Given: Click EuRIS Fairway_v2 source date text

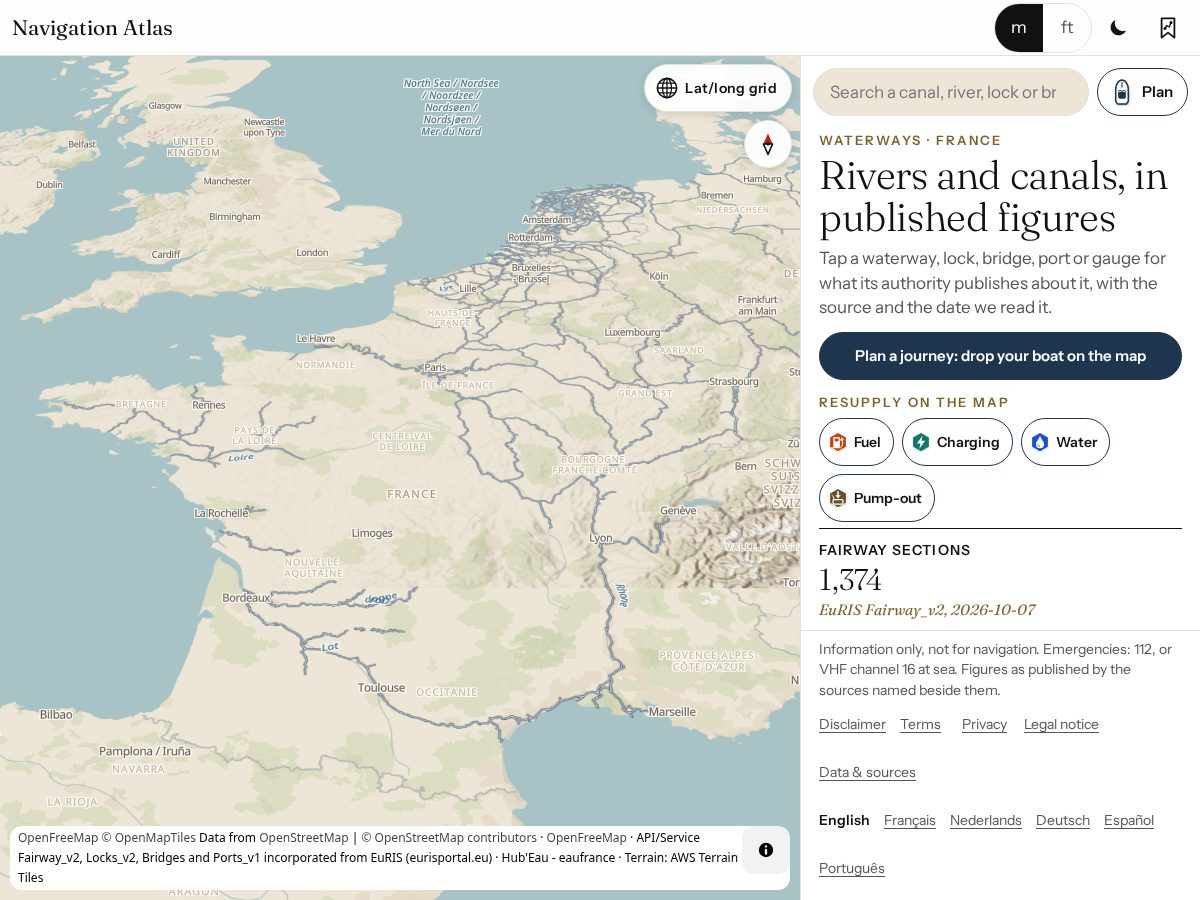Looking at the screenshot, I should pos(927,610).
